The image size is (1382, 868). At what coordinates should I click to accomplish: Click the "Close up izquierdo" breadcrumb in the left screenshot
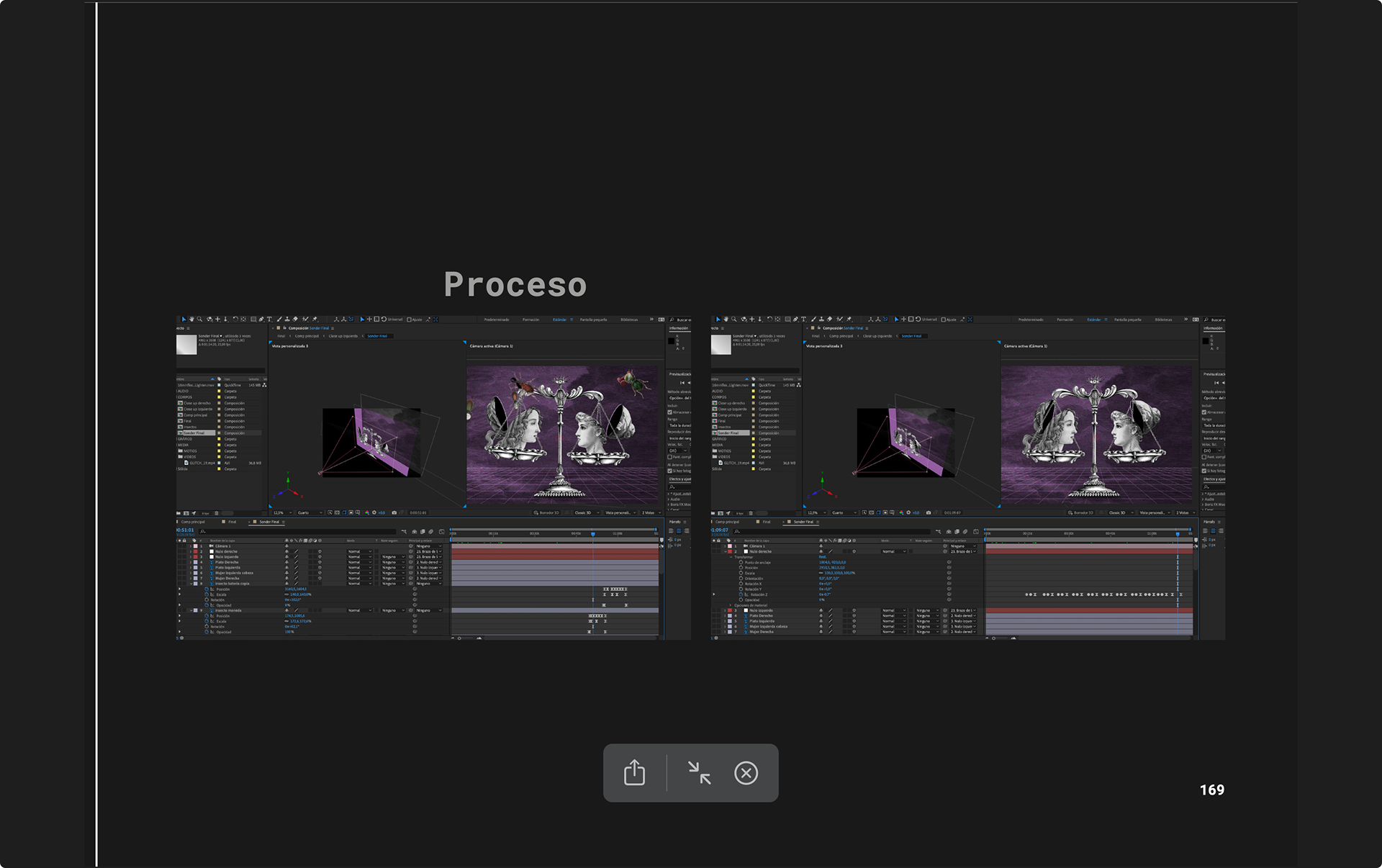(343, 336)
